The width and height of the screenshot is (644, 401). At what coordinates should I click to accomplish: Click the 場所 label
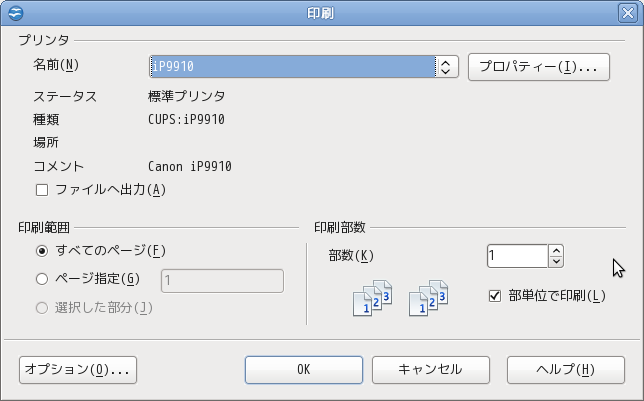(46, 143)
